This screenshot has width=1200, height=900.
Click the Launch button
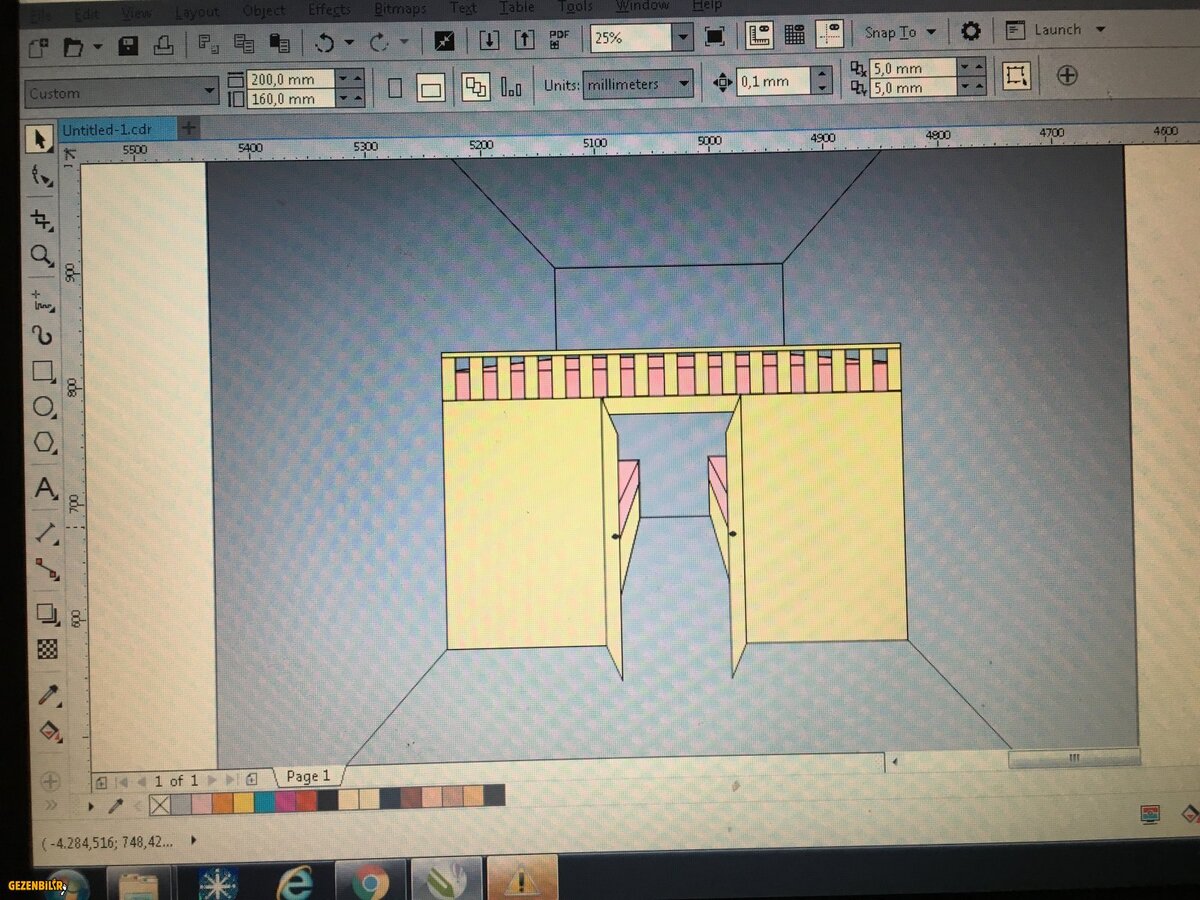coord(1056,30)
